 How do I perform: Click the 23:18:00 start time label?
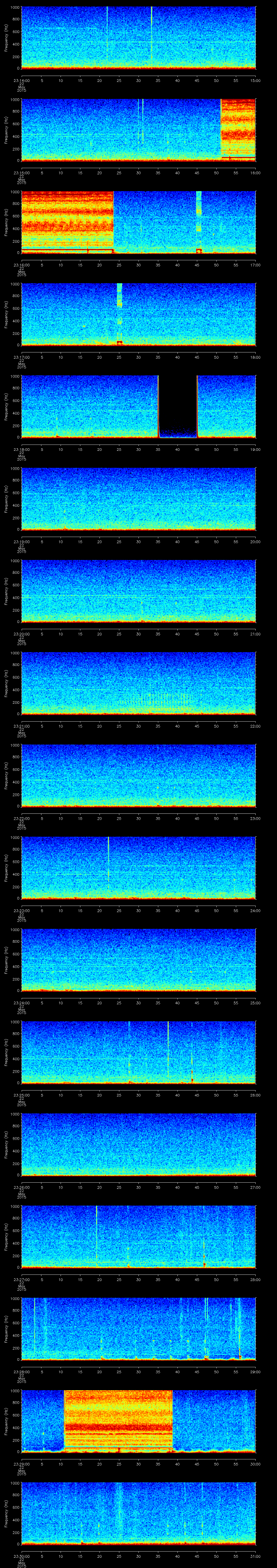pyautogui.click(x=21, y=449)
